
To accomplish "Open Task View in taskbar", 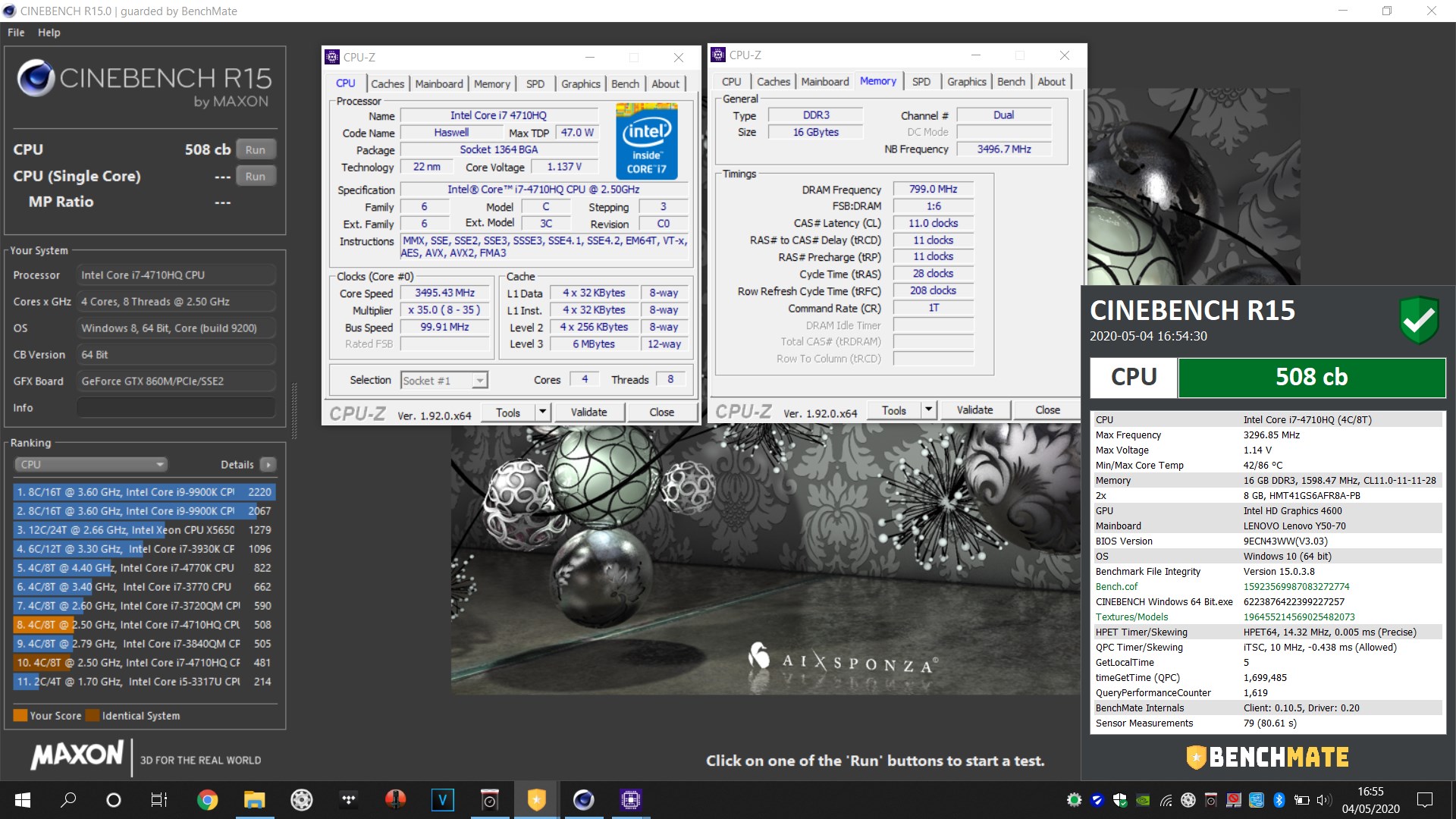I will tap(159, 799).
